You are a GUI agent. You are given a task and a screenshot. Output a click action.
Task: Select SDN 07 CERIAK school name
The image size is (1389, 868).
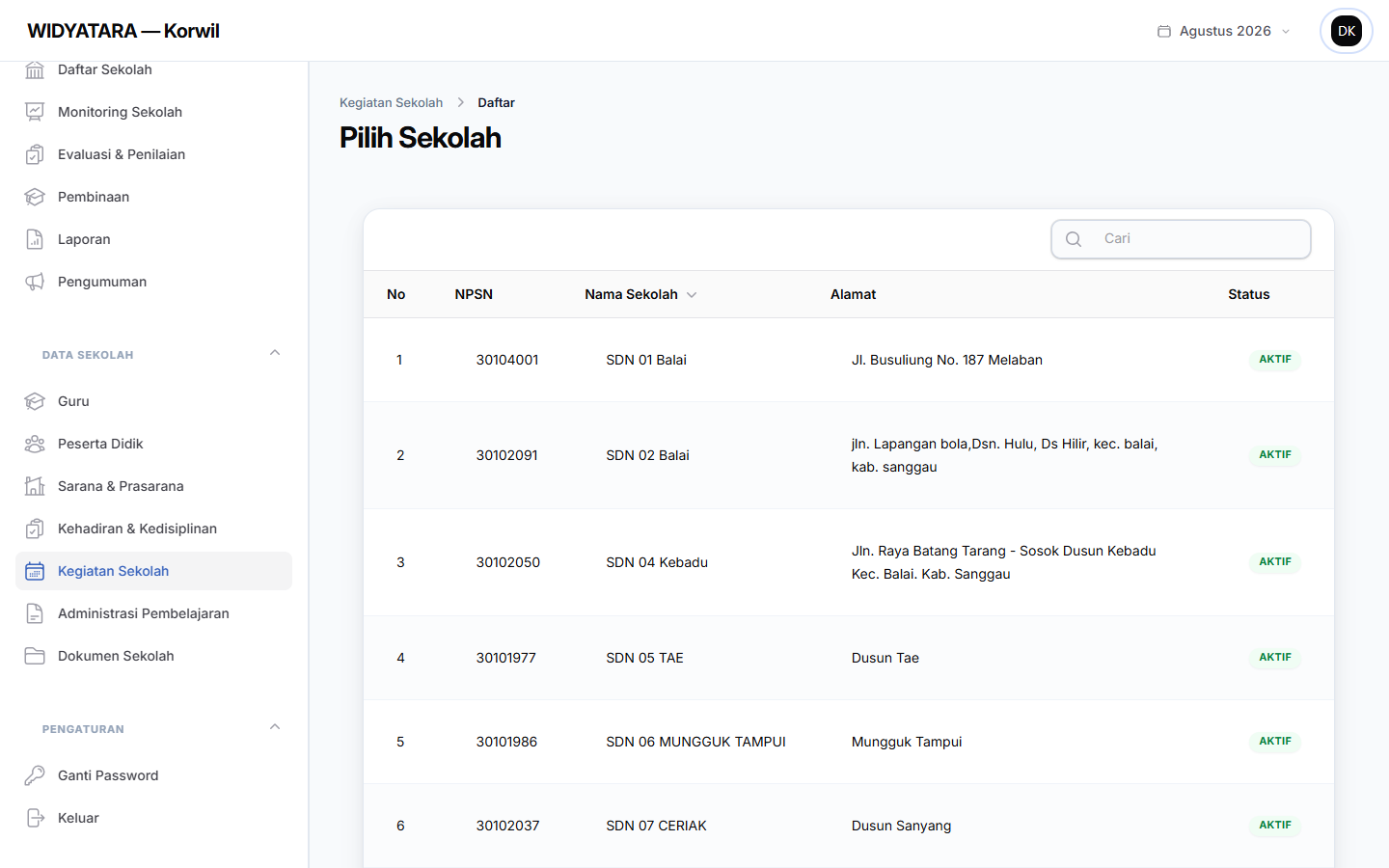pyautogui.click(x=656, y=826)
